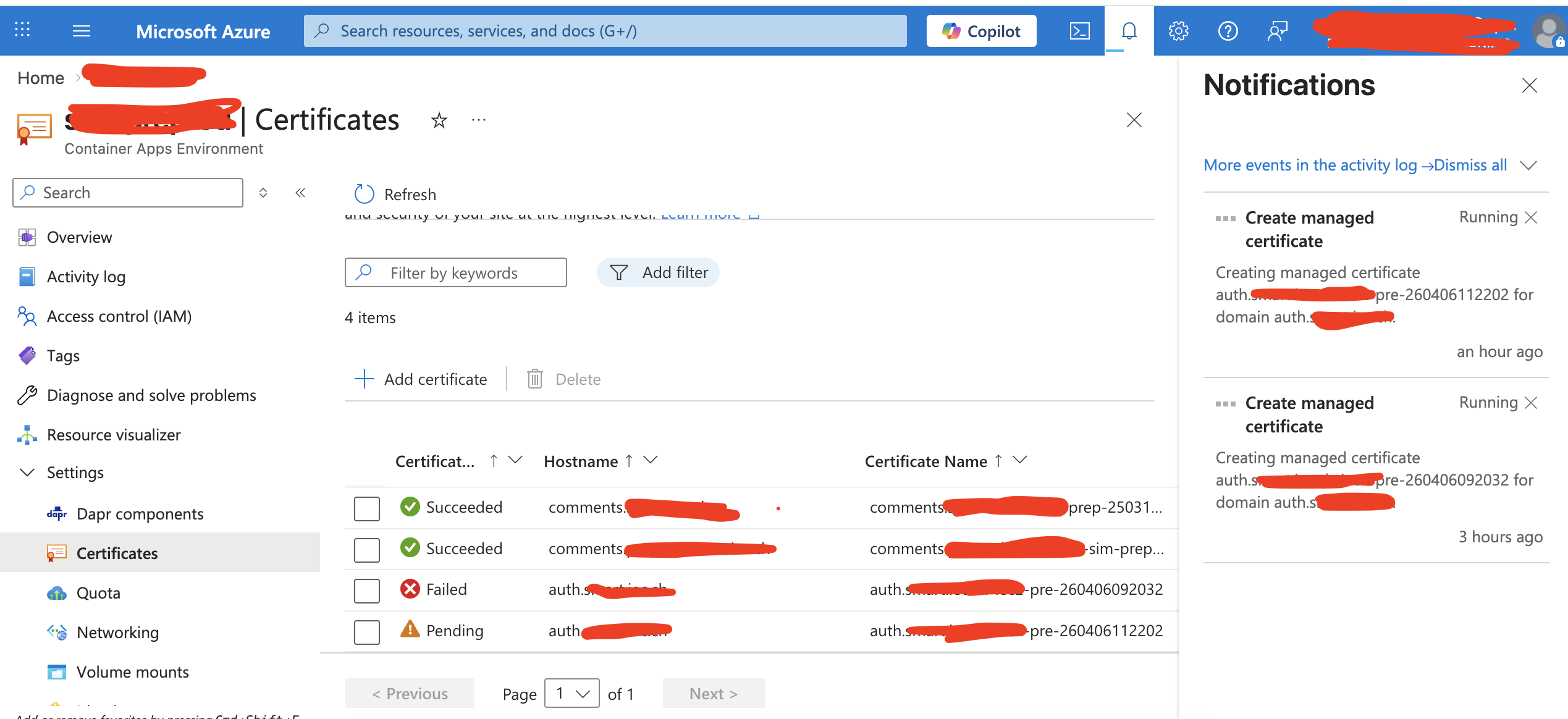The image size is (1568, 719).
Task: Dismiss the first Running notification
Action: [x=1531, y=217]
